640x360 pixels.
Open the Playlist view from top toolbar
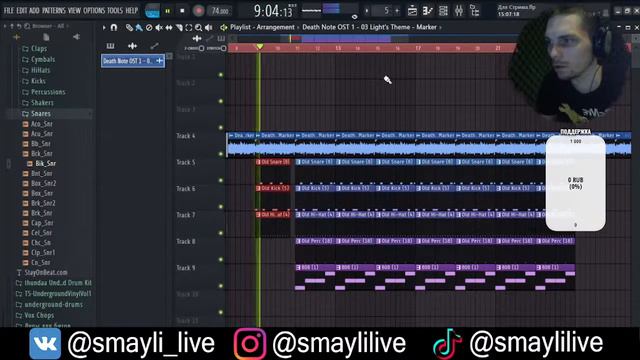point(412,11)
